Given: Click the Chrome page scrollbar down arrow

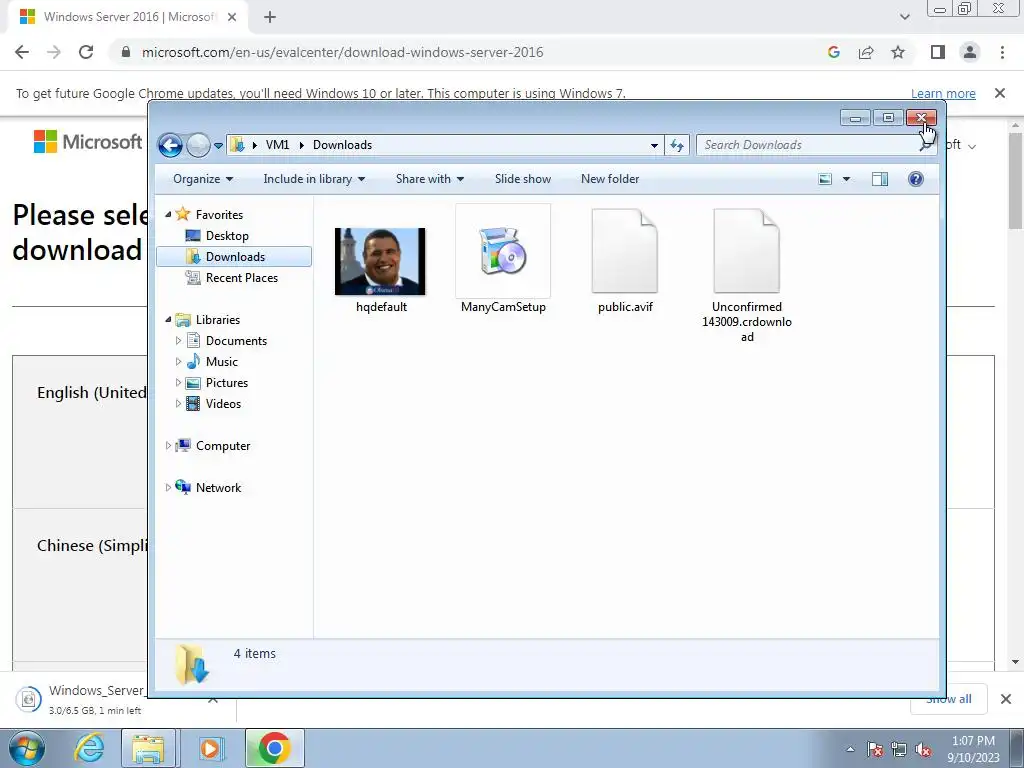Looking at the screenshot, I should point(1016,662).
